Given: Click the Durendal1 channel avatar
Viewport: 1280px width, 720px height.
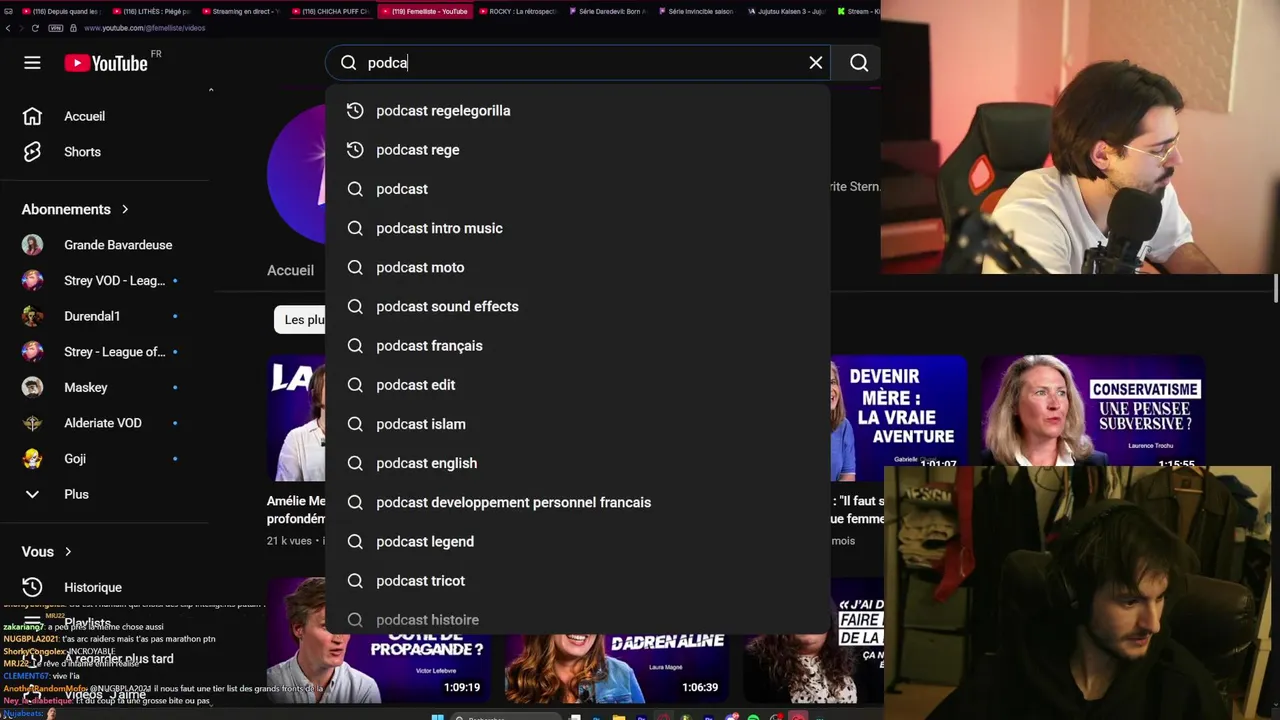Looking at the screenshot, I should [33, 316].
